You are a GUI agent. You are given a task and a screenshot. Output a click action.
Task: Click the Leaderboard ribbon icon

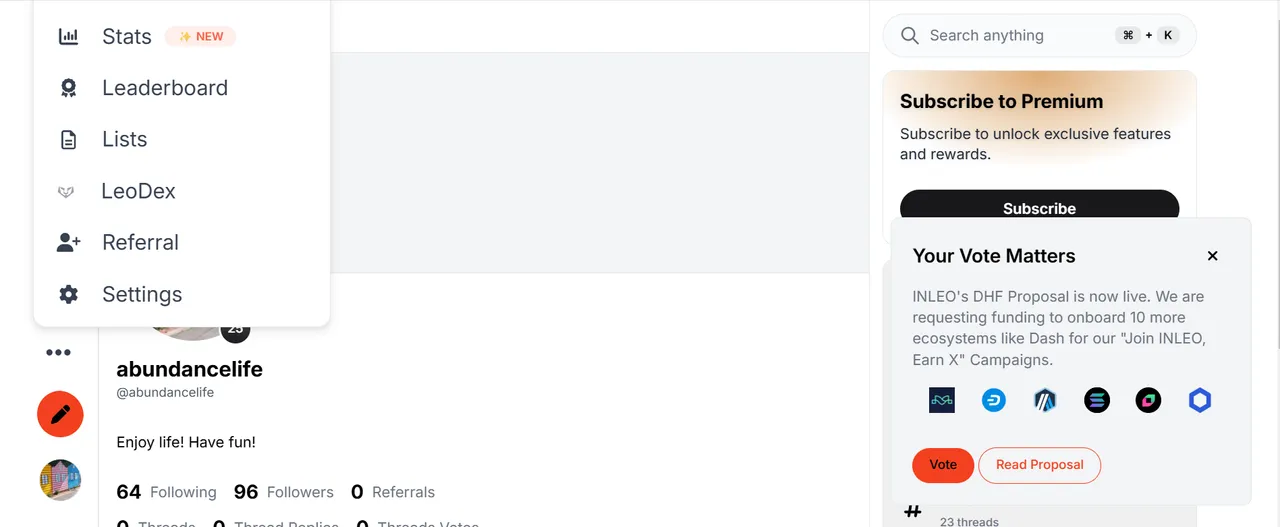(68, 88)
